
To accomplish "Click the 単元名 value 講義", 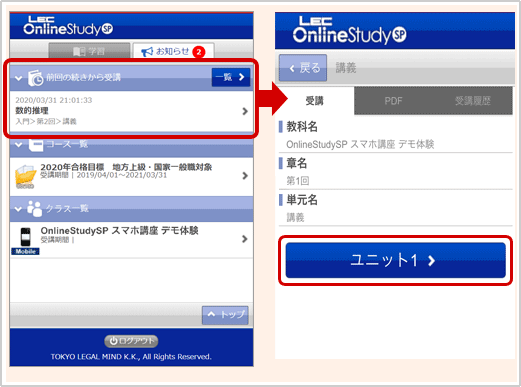I will click(x=295, y=218).
